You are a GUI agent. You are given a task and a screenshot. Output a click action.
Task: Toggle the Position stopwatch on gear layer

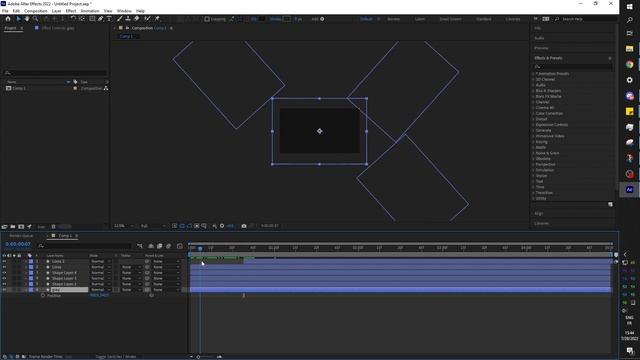pyautogui.click(x=43, y=296)
